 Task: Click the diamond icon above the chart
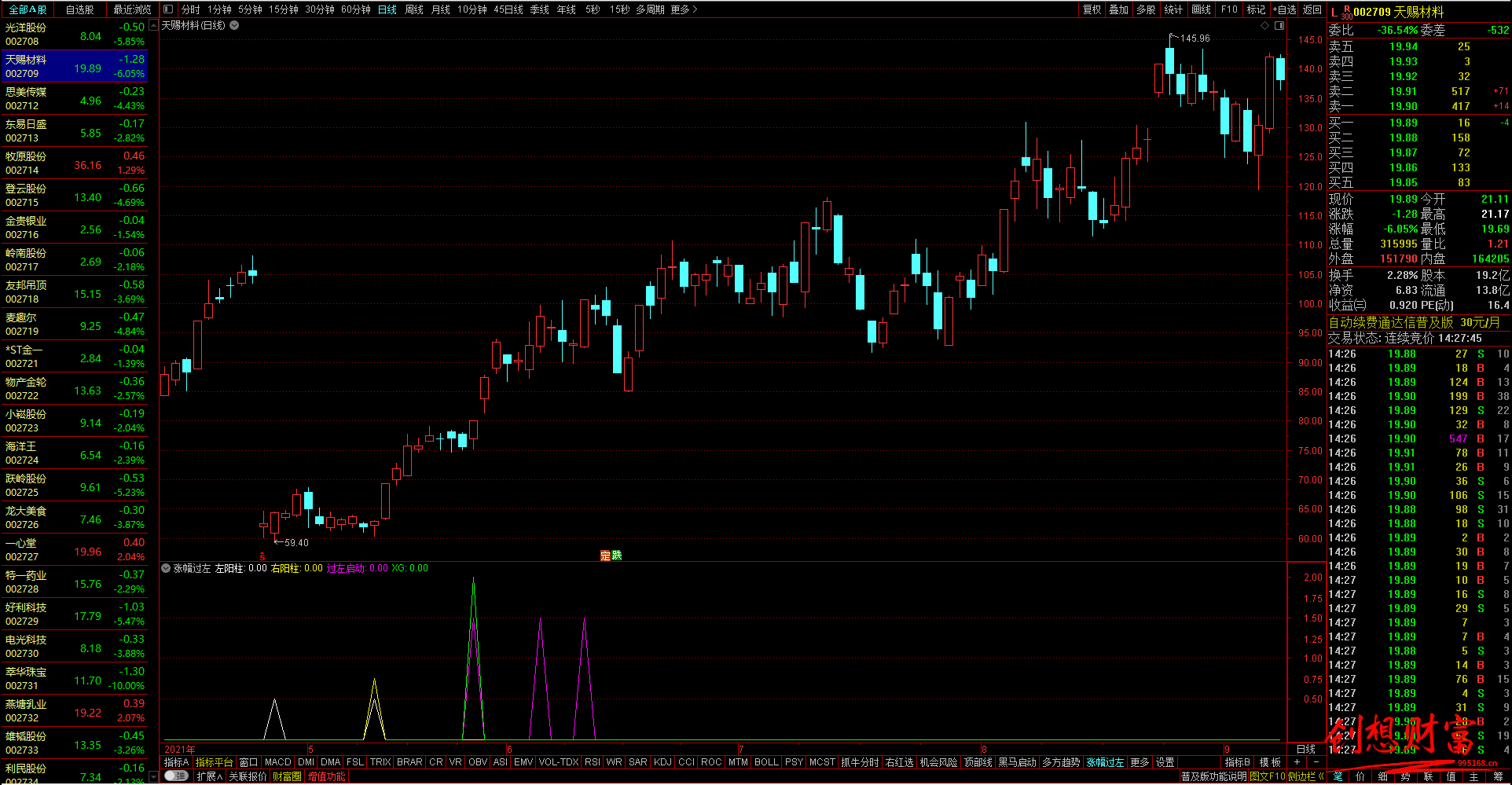(x=1264, y=26)
